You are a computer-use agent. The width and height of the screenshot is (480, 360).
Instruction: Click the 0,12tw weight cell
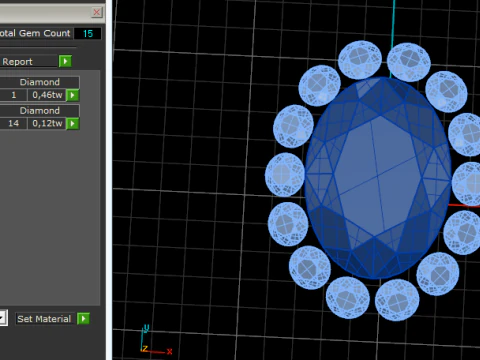(x=47, y=123)
